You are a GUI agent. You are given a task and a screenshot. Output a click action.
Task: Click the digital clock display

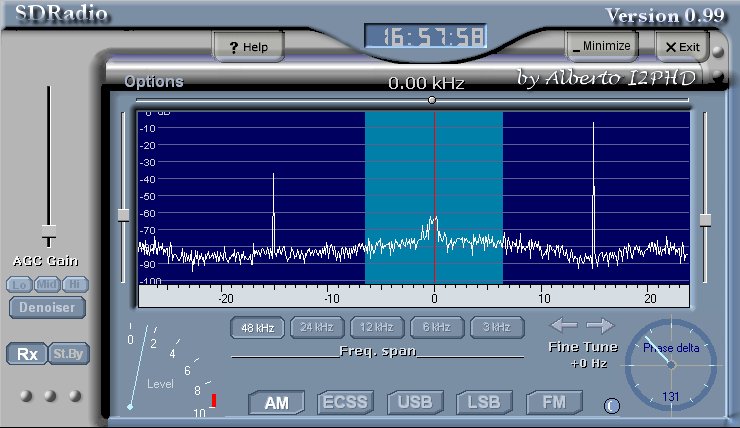pyautogui.click(x=427, y=38)
